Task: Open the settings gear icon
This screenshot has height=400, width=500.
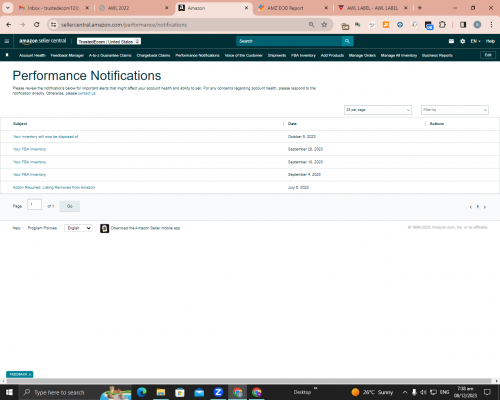Action: (x=463, y=41)
